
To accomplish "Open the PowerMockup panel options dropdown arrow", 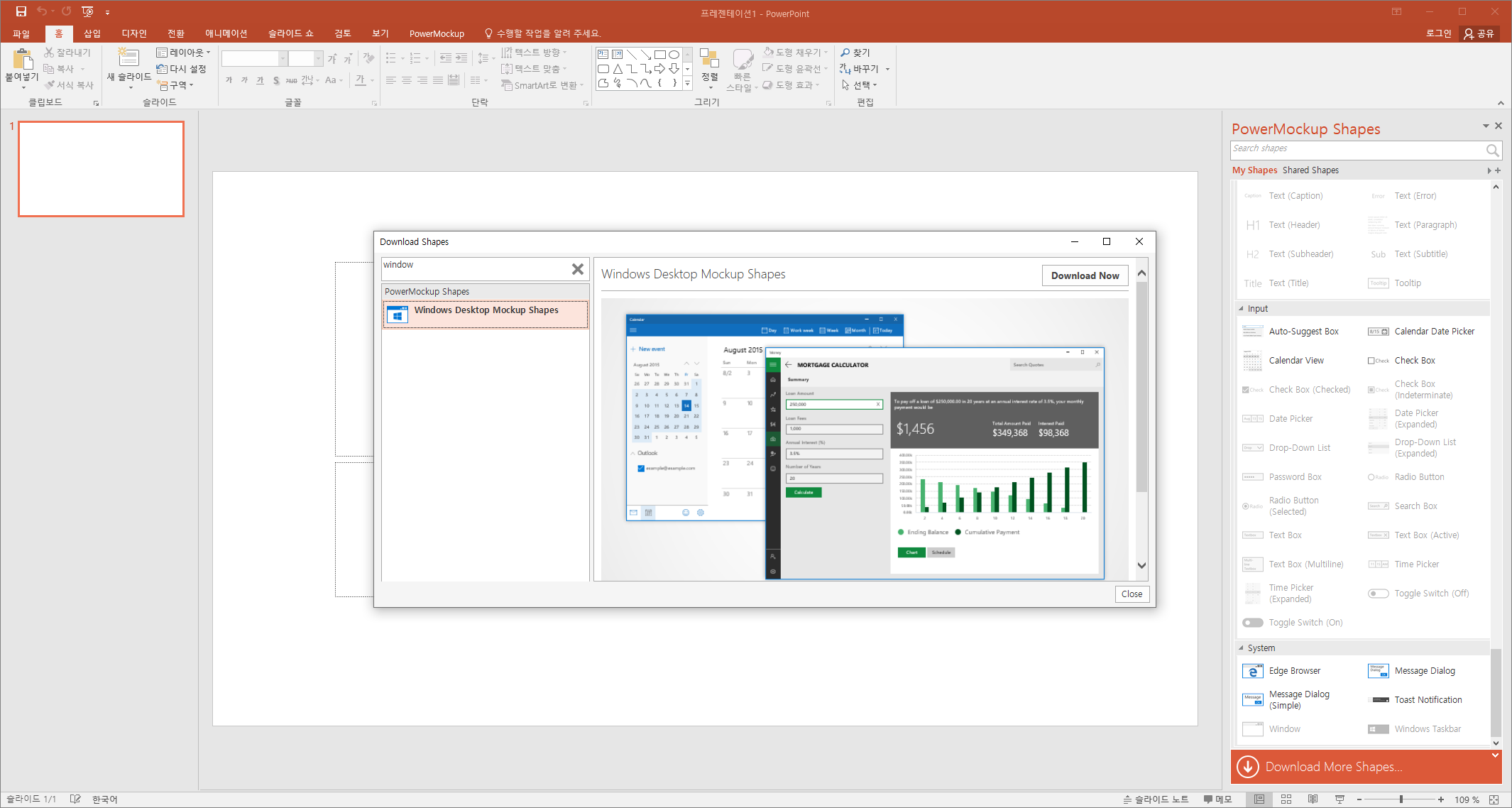I will pyautogui.click(x=1486, y=126).
